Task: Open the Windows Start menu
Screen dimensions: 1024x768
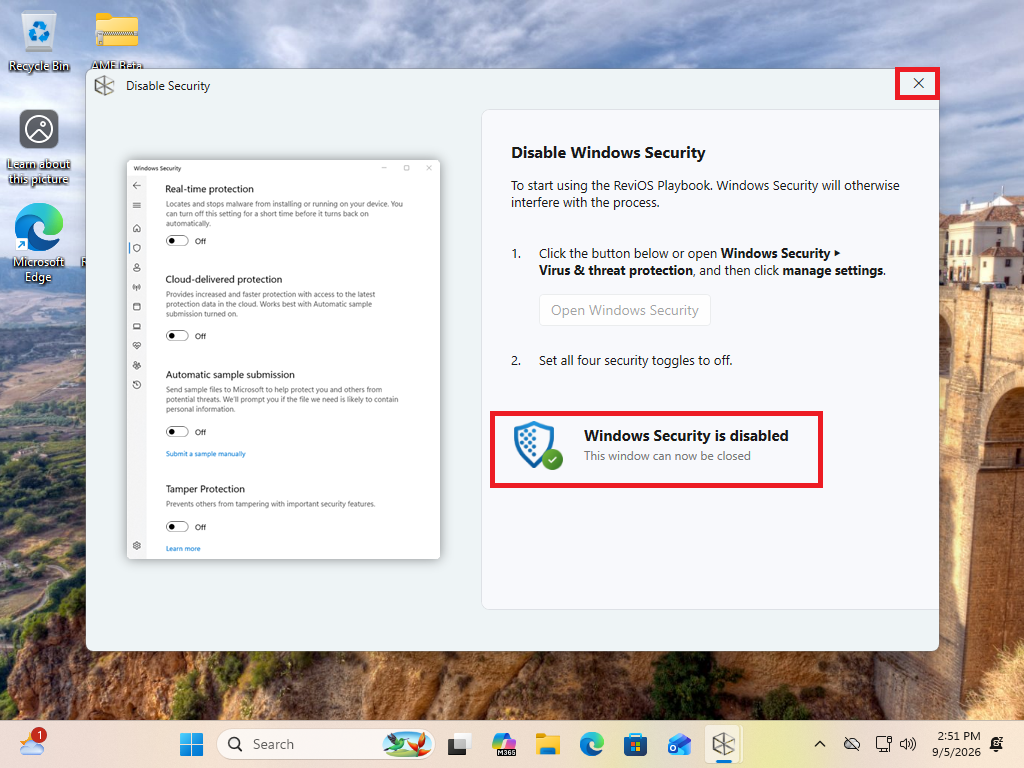Action: 191,744
